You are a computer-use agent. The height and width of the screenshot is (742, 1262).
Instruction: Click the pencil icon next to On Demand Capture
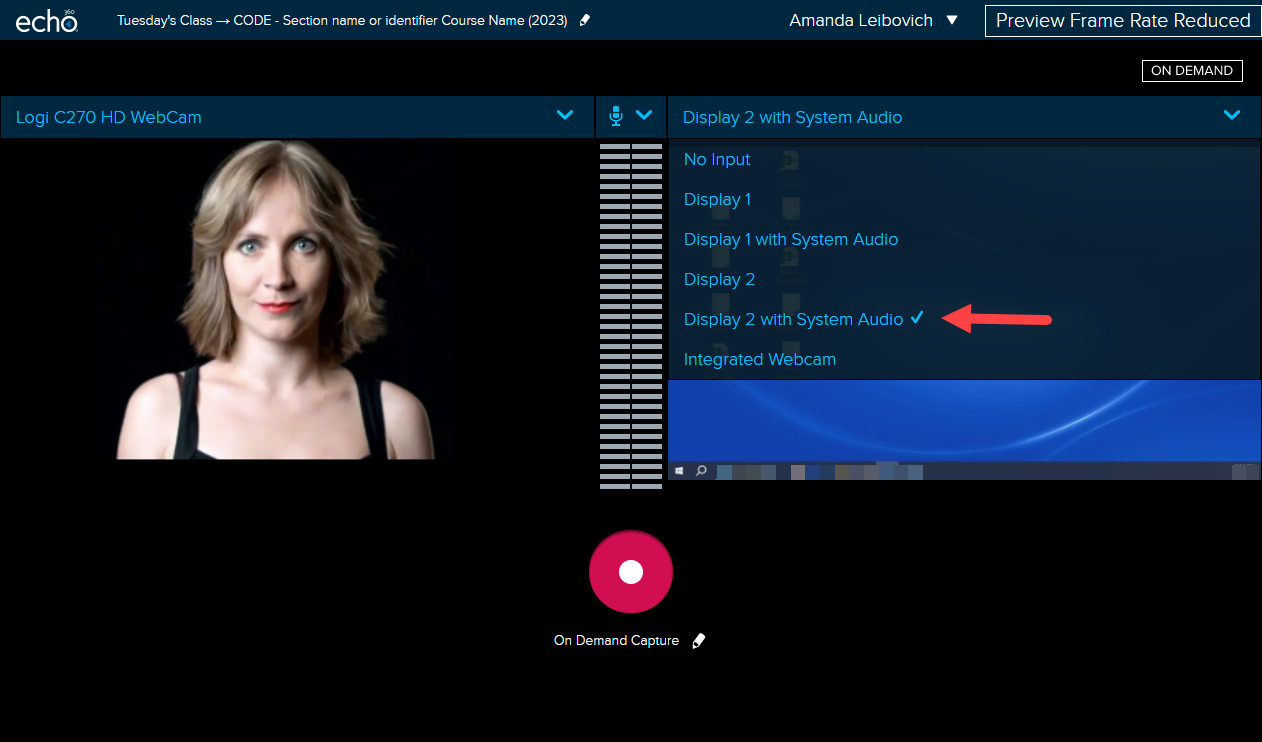[699, 641]
